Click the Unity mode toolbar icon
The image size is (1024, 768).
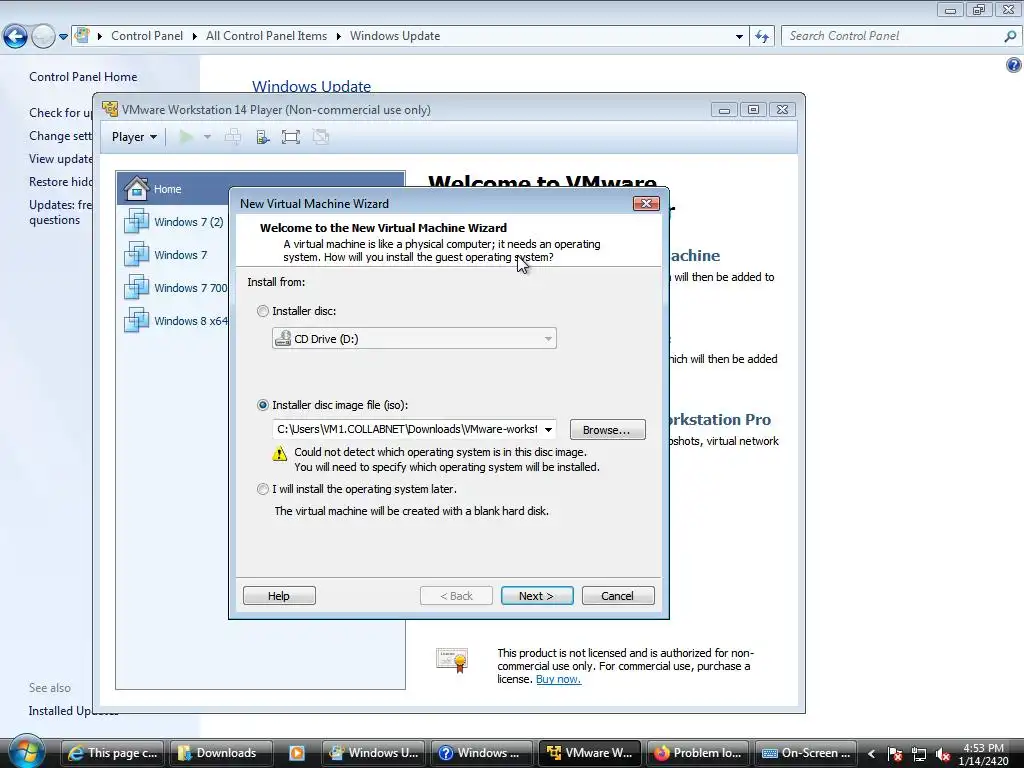pos(321,136)
